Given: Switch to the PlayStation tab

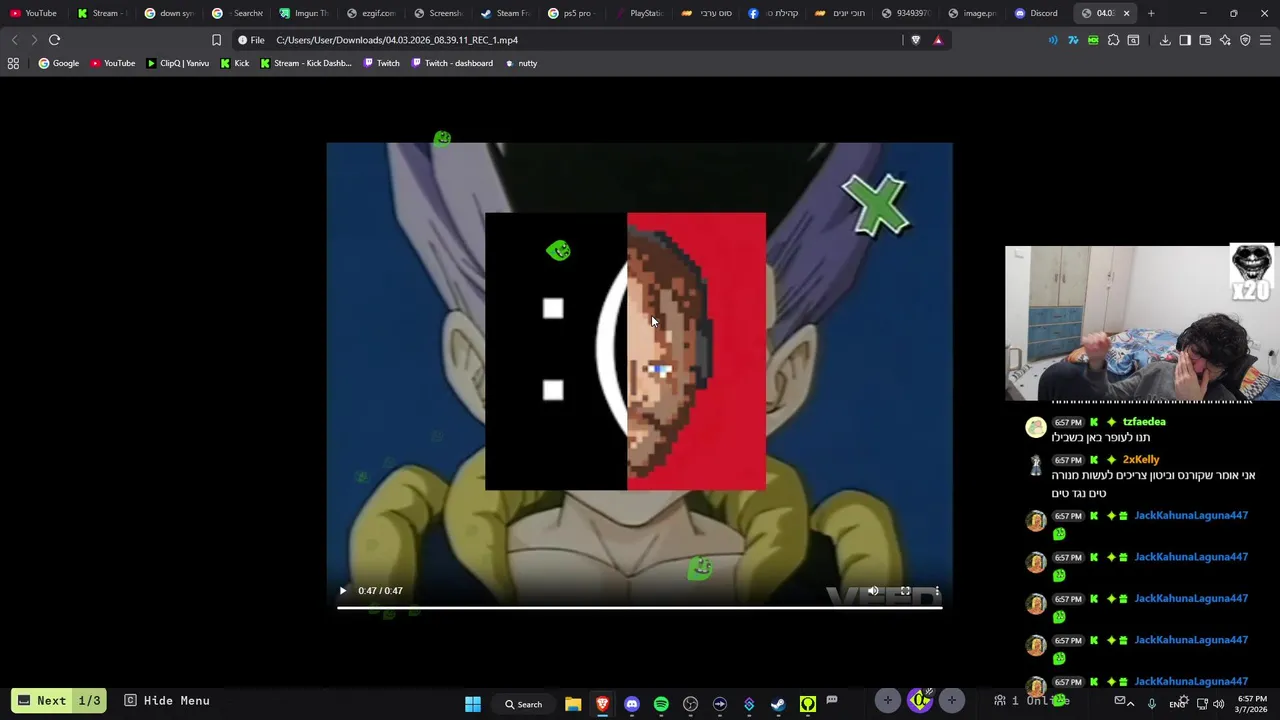Looking at the screenshot, I should click(639, 13).
